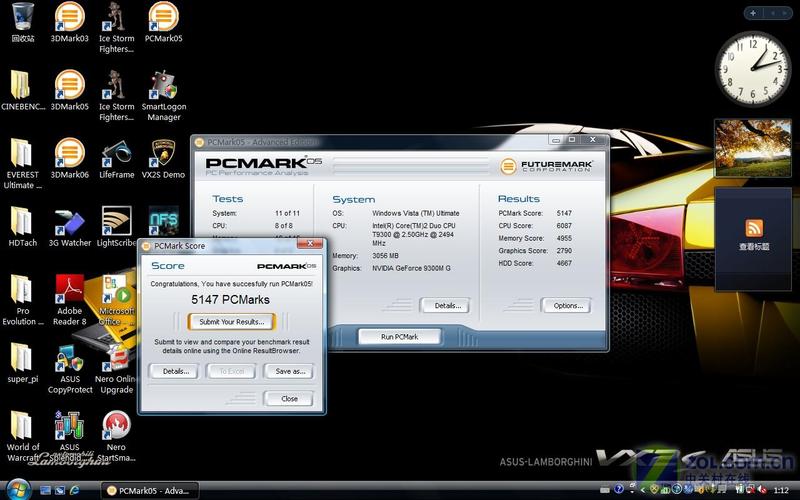This screenshot has height=500, width=800.
Task: Open the LightScribe desktop icon
Action: 116,227
